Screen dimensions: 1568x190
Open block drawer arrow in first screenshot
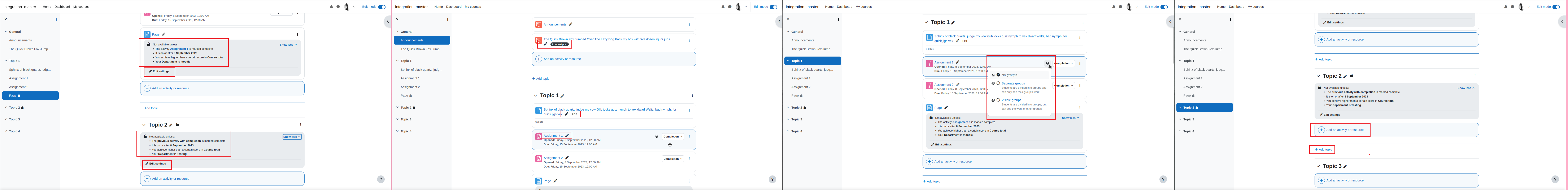388,21
